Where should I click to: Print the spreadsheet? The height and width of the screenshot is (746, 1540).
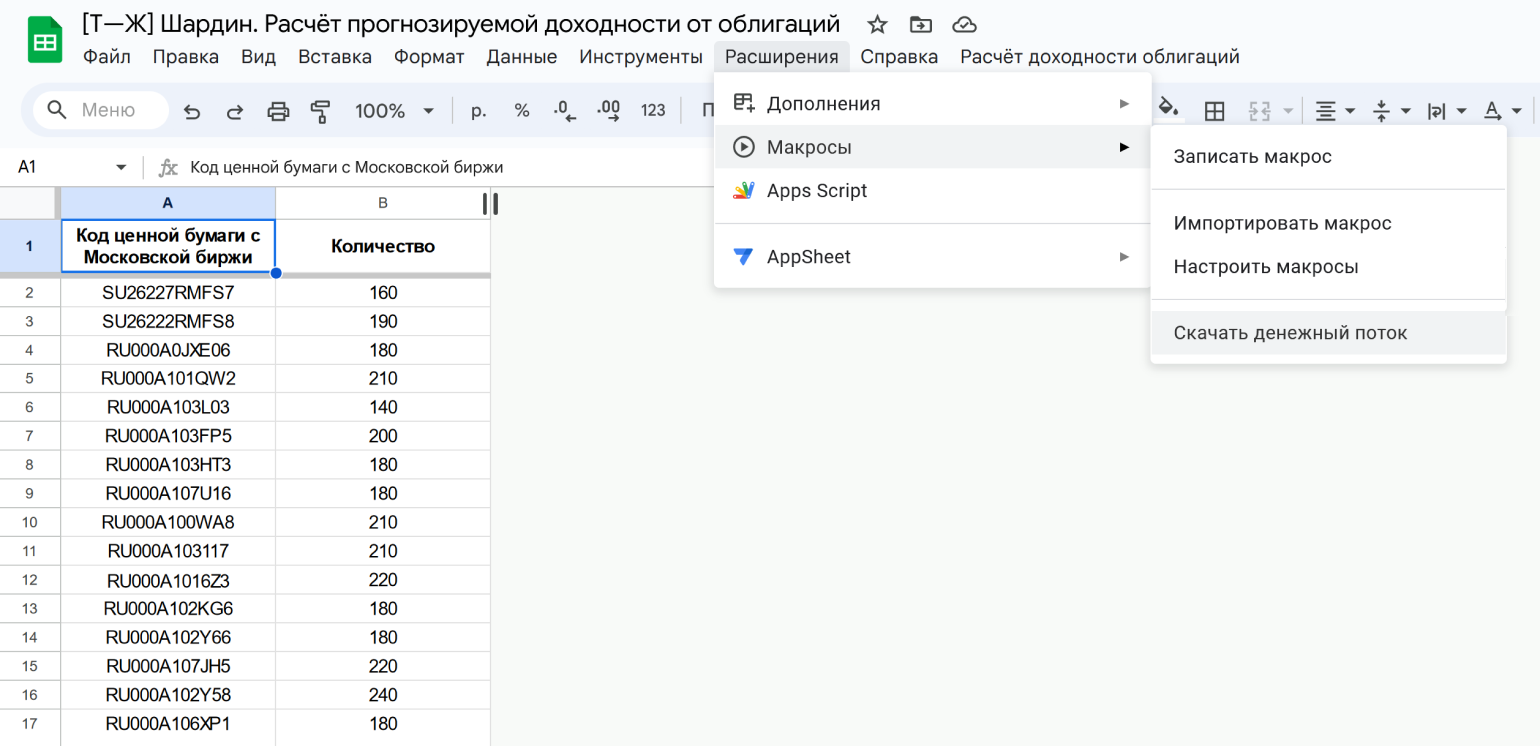pos(278,111)
